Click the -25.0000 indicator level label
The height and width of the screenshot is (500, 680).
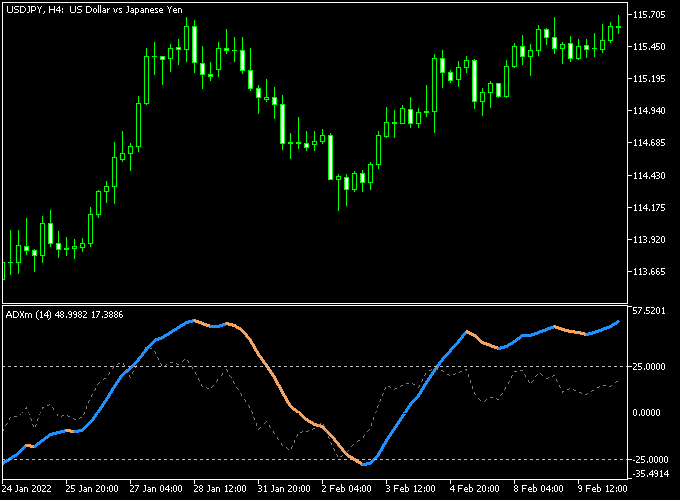coord(649,459)
